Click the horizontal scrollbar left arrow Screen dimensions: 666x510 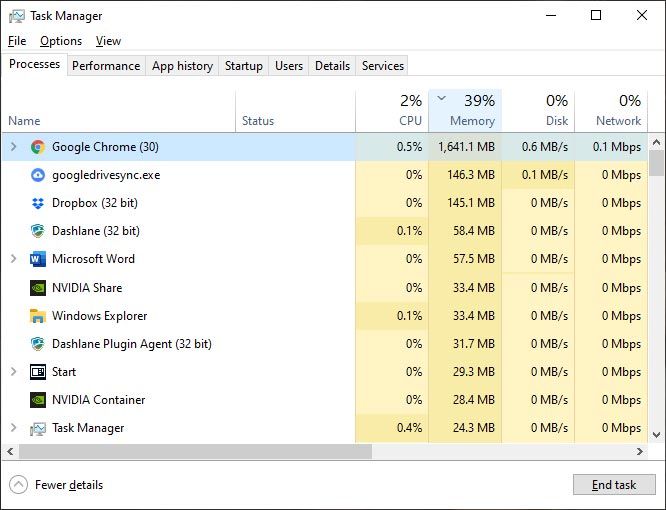(10, 451)
